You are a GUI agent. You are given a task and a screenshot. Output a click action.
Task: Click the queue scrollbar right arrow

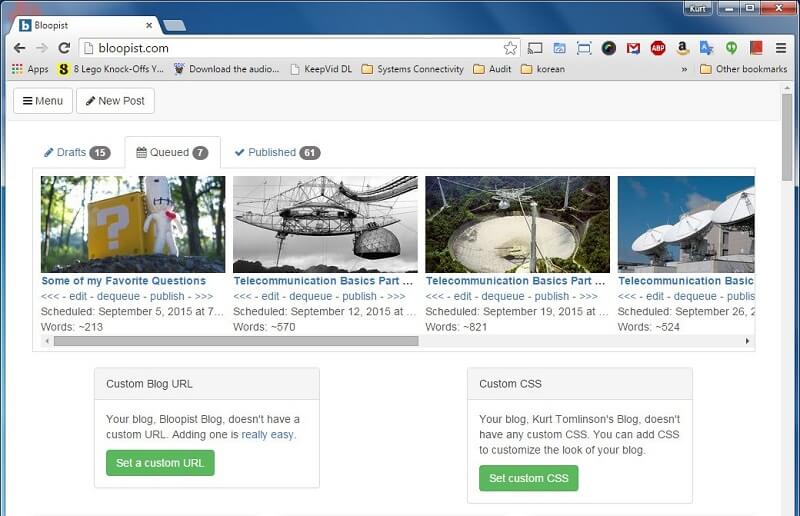747,341
